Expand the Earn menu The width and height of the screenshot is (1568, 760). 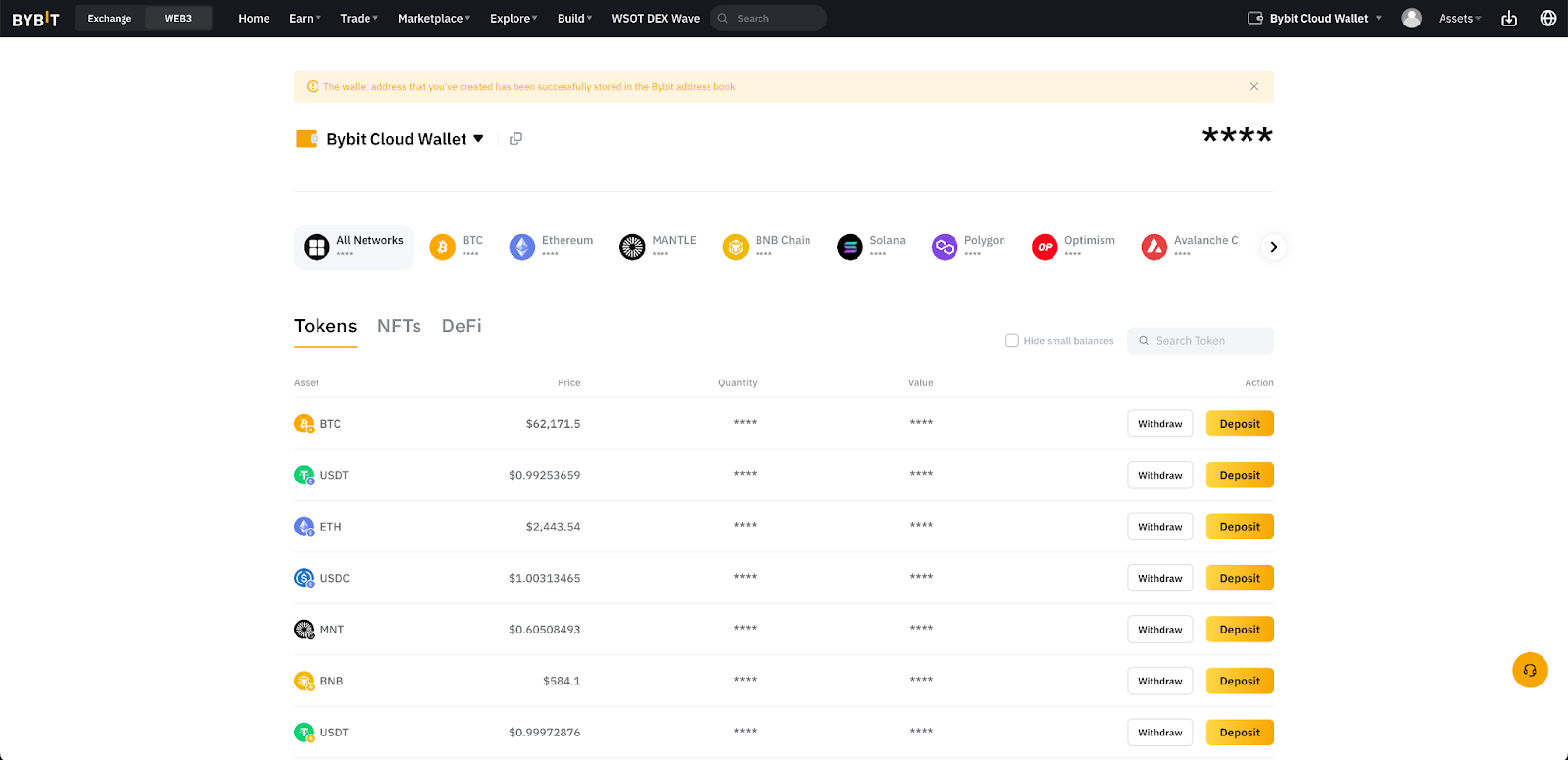point(305,19)
